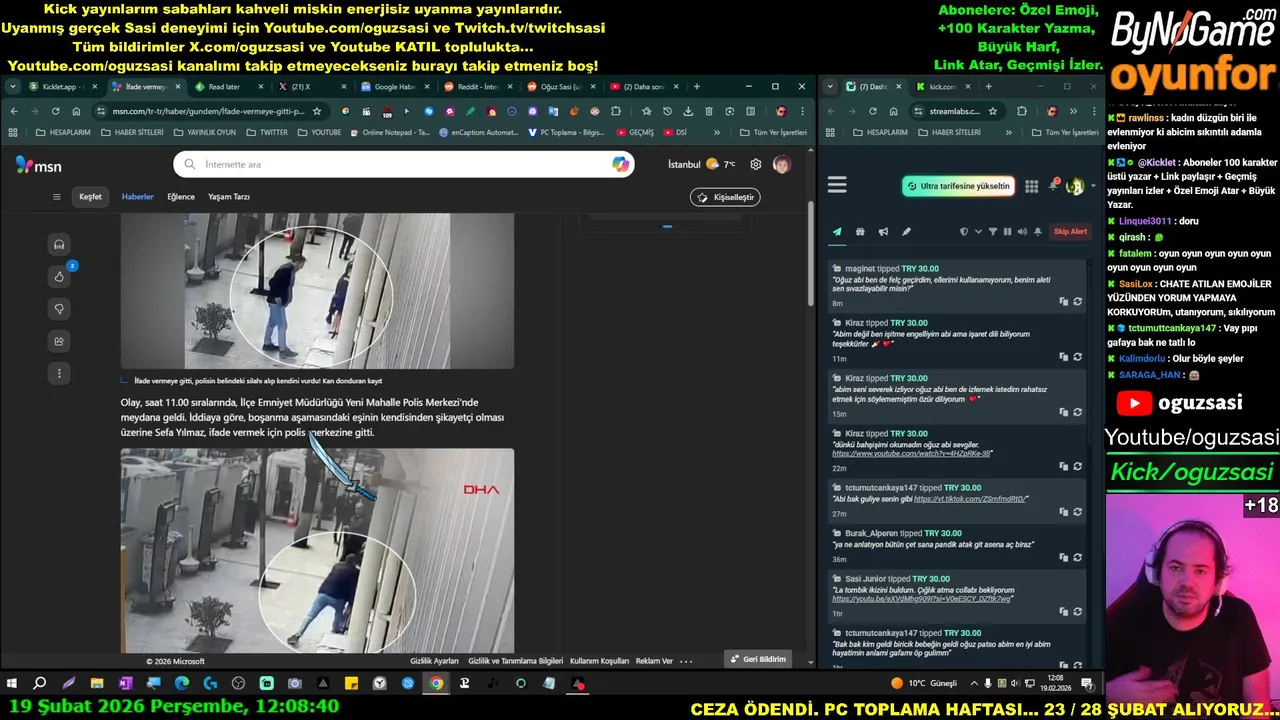The width and height of the screenshot is (1280, 720).
Task: Open tab search dropdown in MSN browser window
Action: (13, 87)
